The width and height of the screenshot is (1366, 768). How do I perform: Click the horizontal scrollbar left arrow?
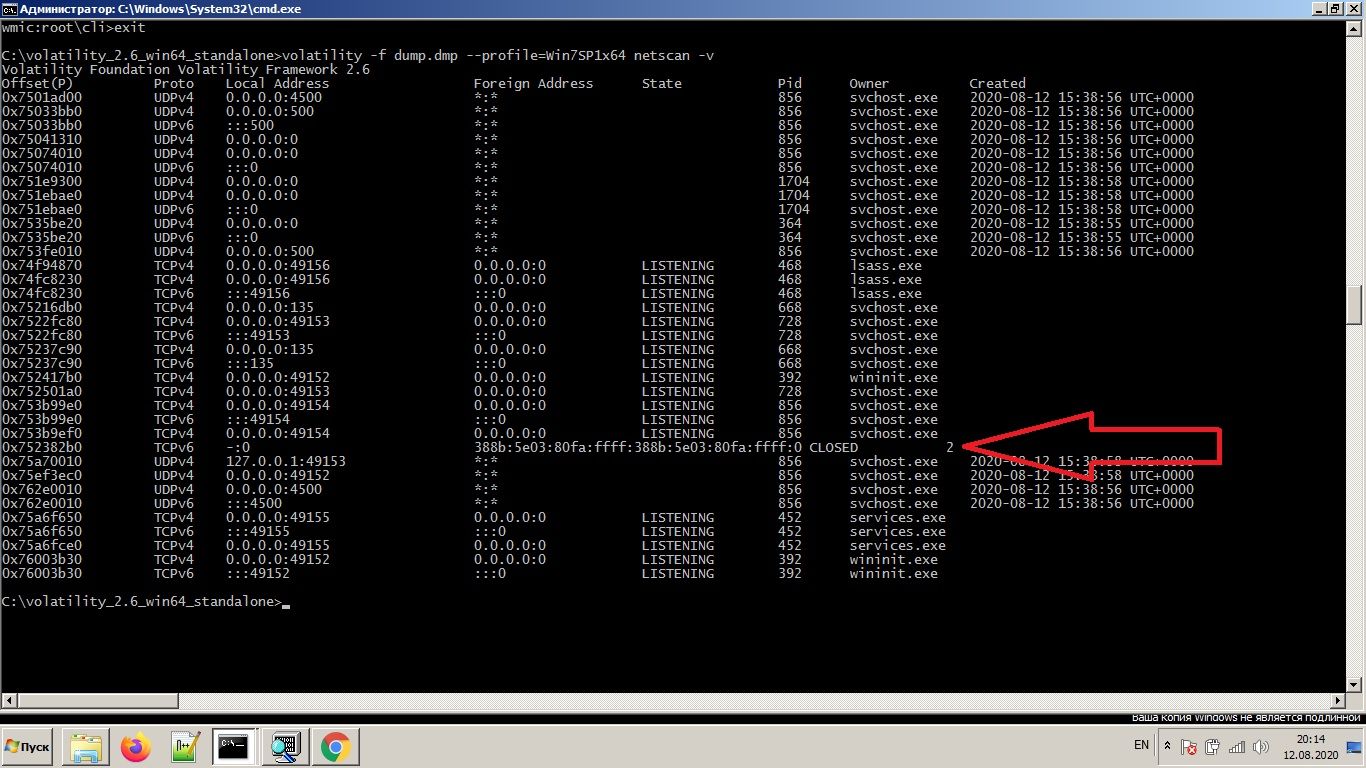pos(9,701)
